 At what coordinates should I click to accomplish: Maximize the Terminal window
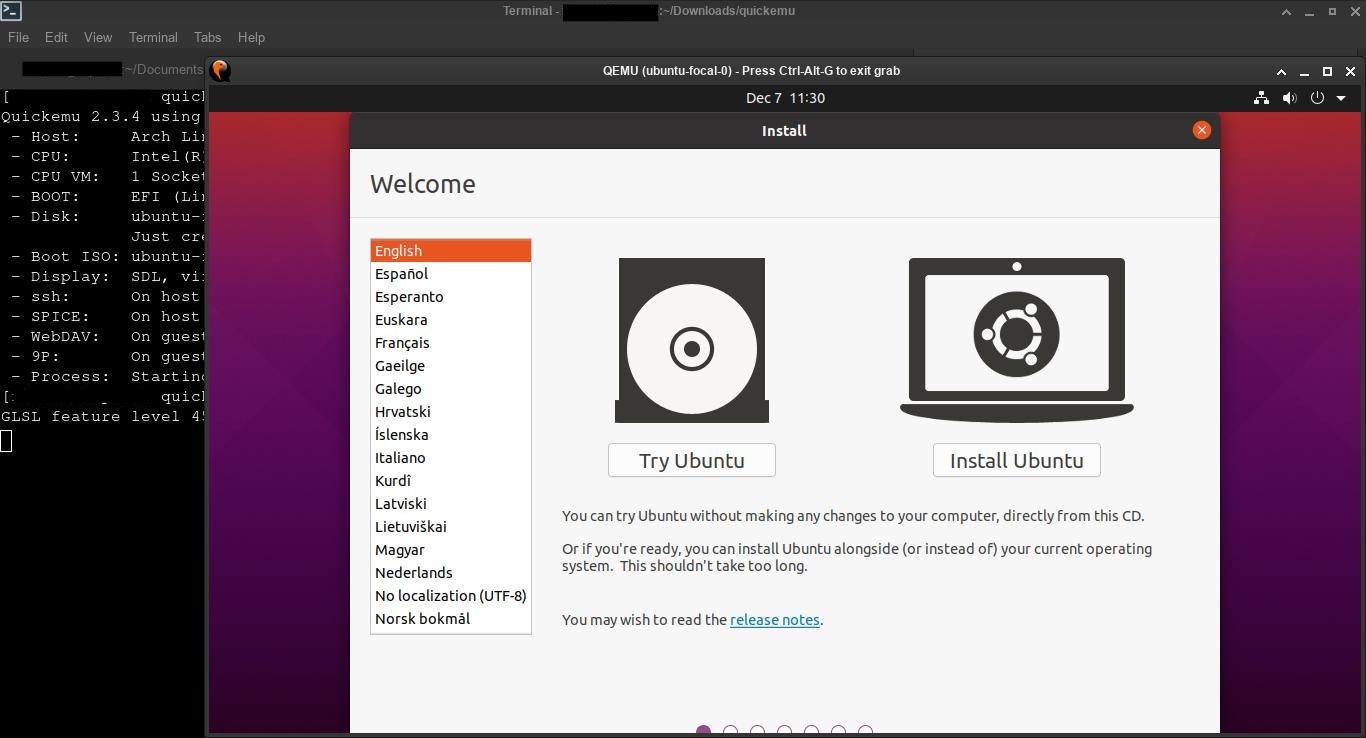(1332, 11)
